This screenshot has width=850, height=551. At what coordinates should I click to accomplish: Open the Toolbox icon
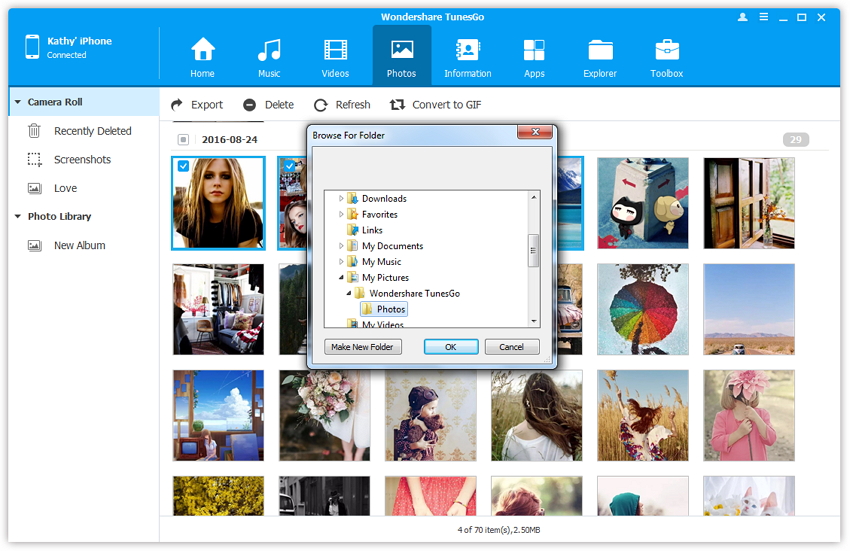tap(667, 50)
